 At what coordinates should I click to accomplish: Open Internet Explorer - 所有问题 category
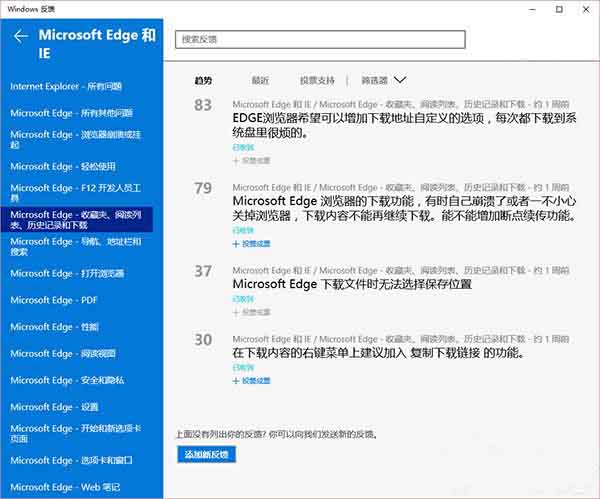point(66,86)
